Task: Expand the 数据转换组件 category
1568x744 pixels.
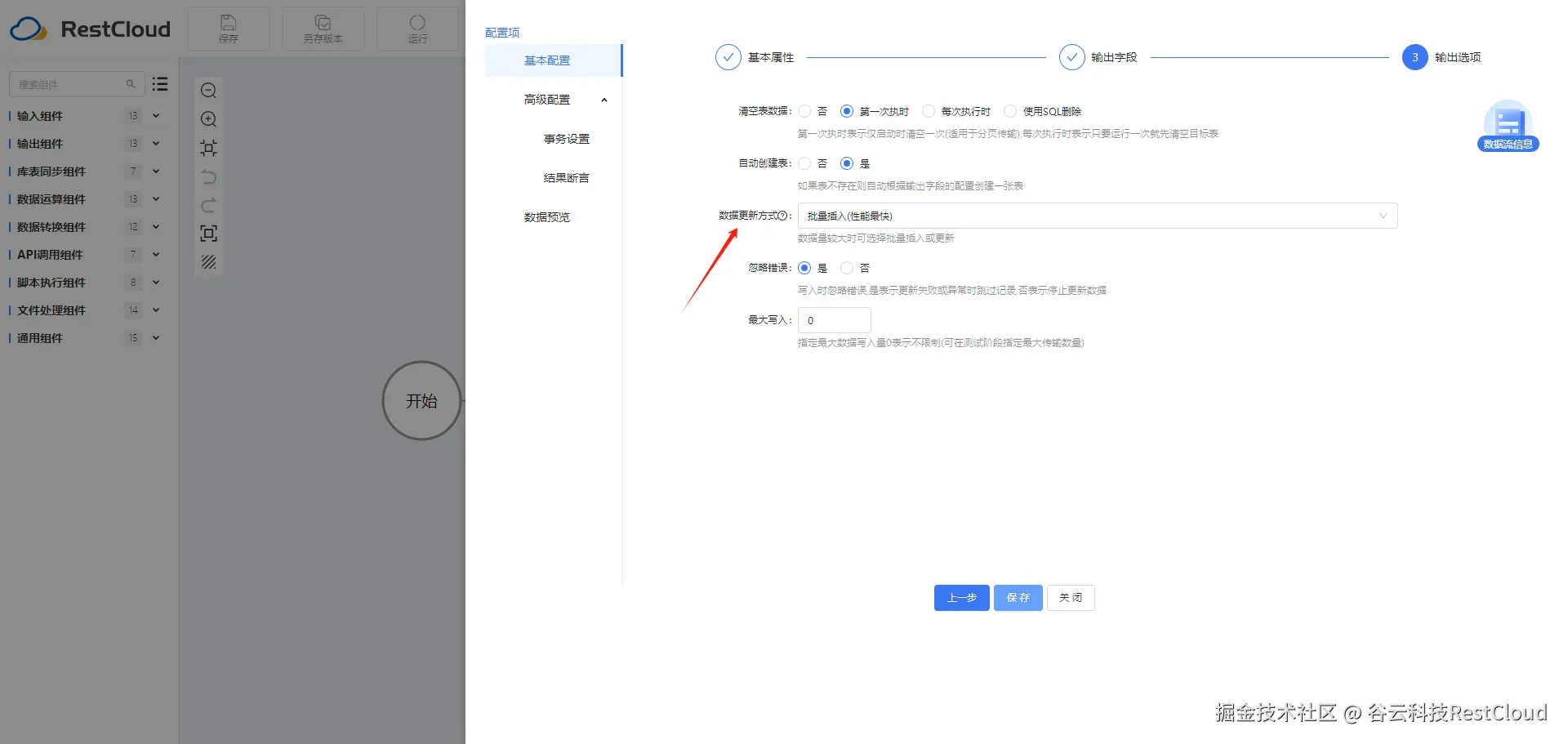Action: (x=156, y=227)
